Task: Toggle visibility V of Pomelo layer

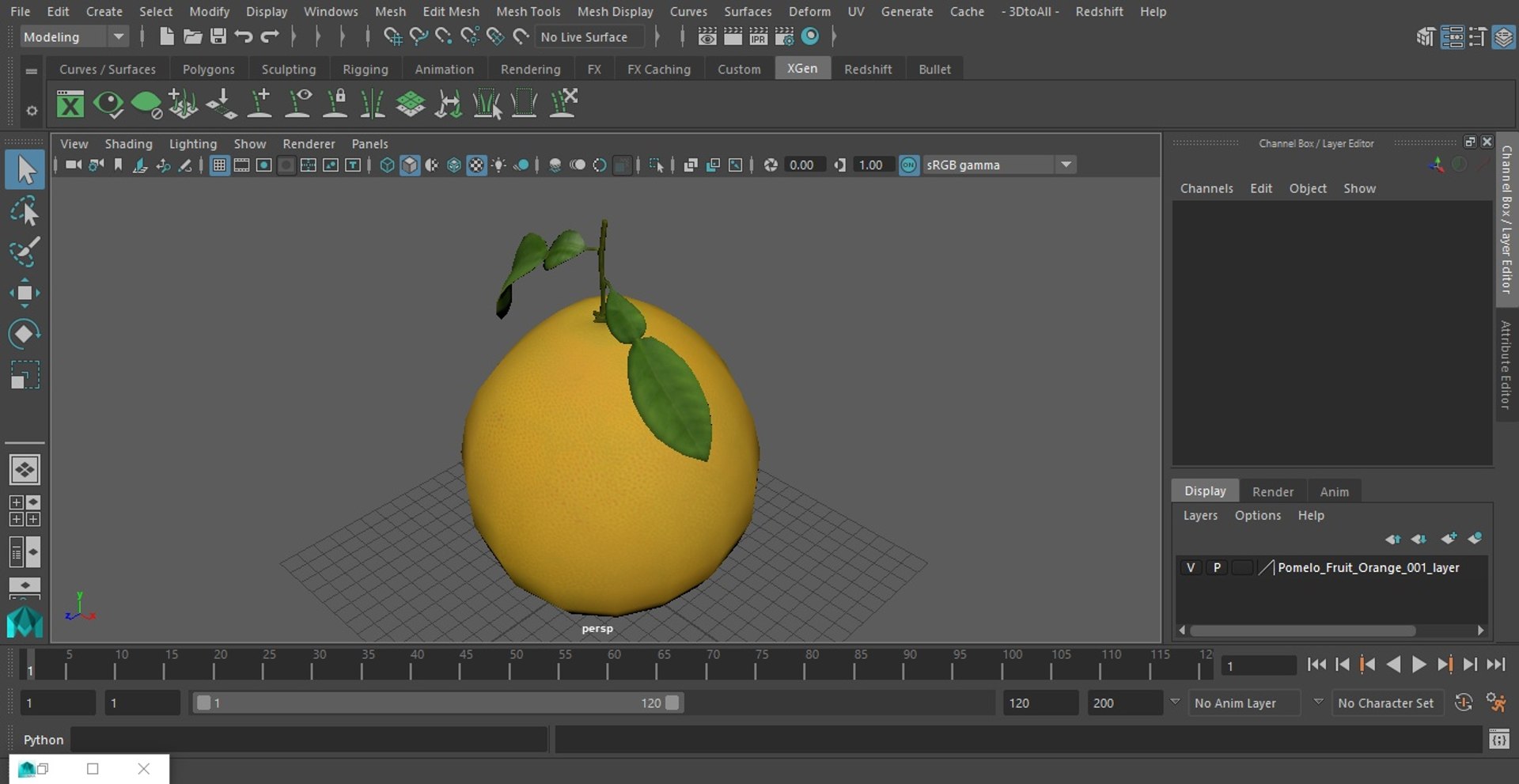Action: coord(1190,567)
